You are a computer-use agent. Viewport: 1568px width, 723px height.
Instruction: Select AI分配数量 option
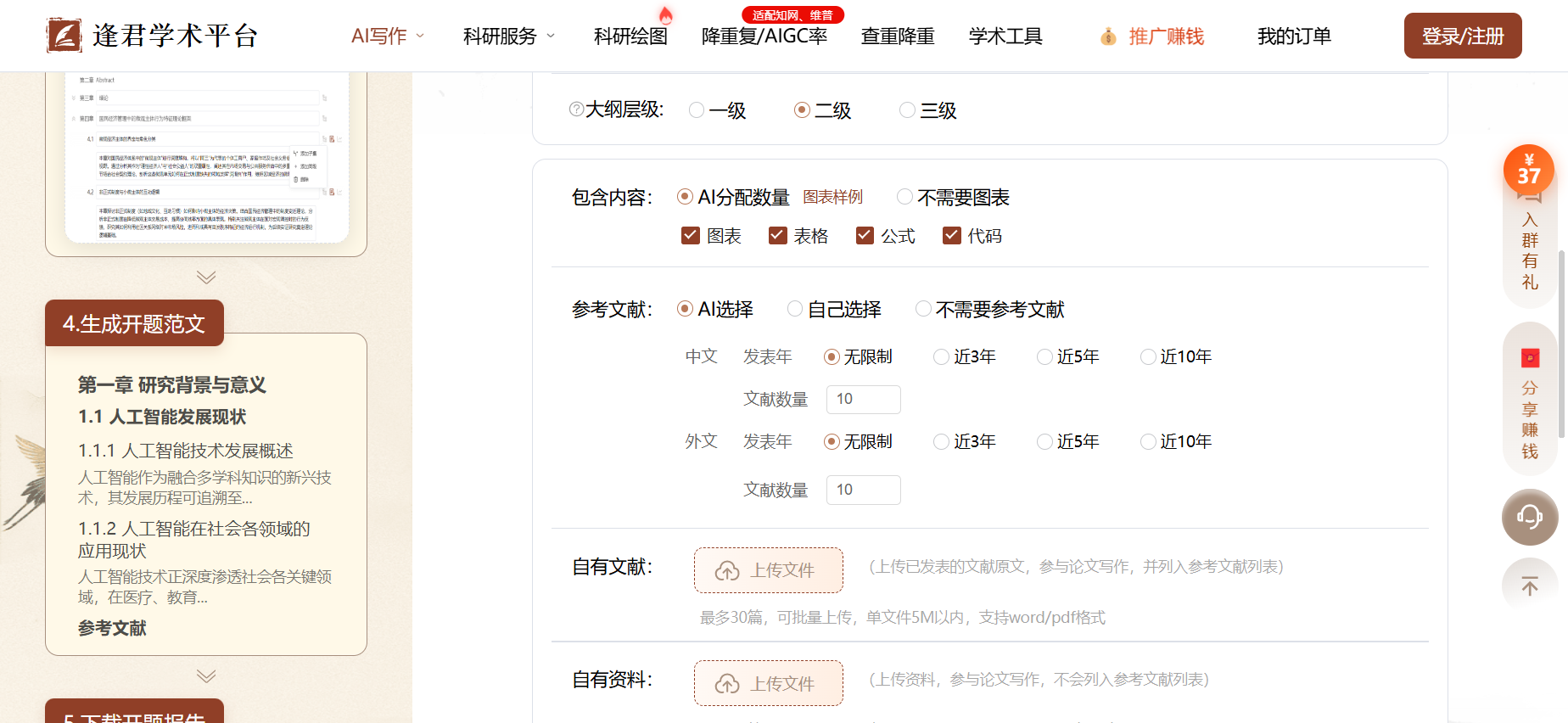[685, 197]
